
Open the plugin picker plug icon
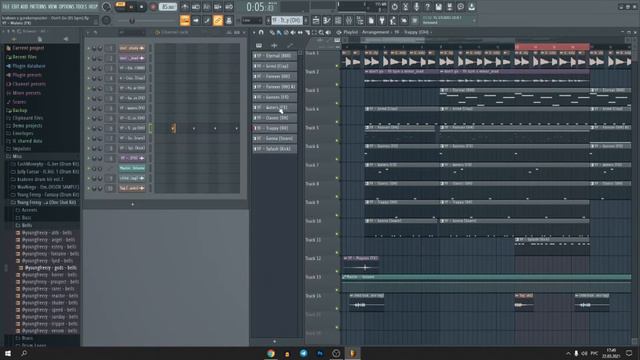(382, 20)
